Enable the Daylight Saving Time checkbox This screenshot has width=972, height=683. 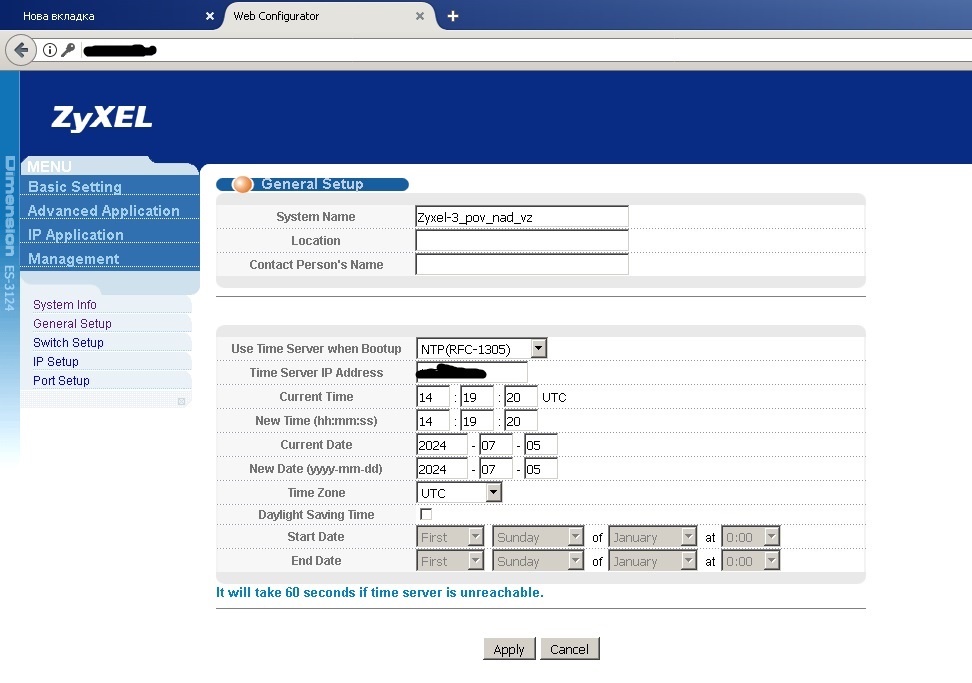pos(426,514)
